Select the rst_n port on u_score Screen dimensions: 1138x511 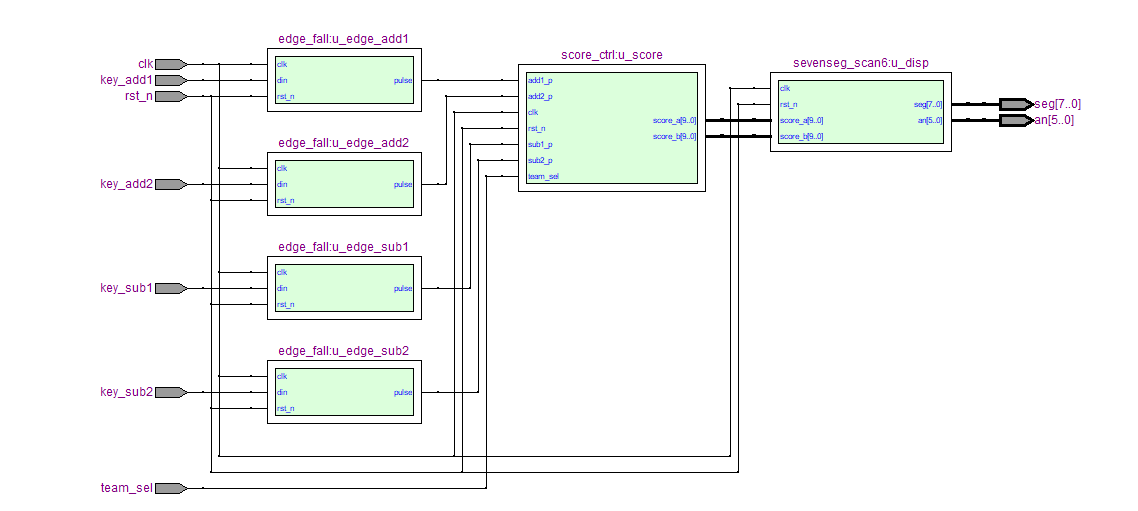pyautogui.click(x=536, y=128)
